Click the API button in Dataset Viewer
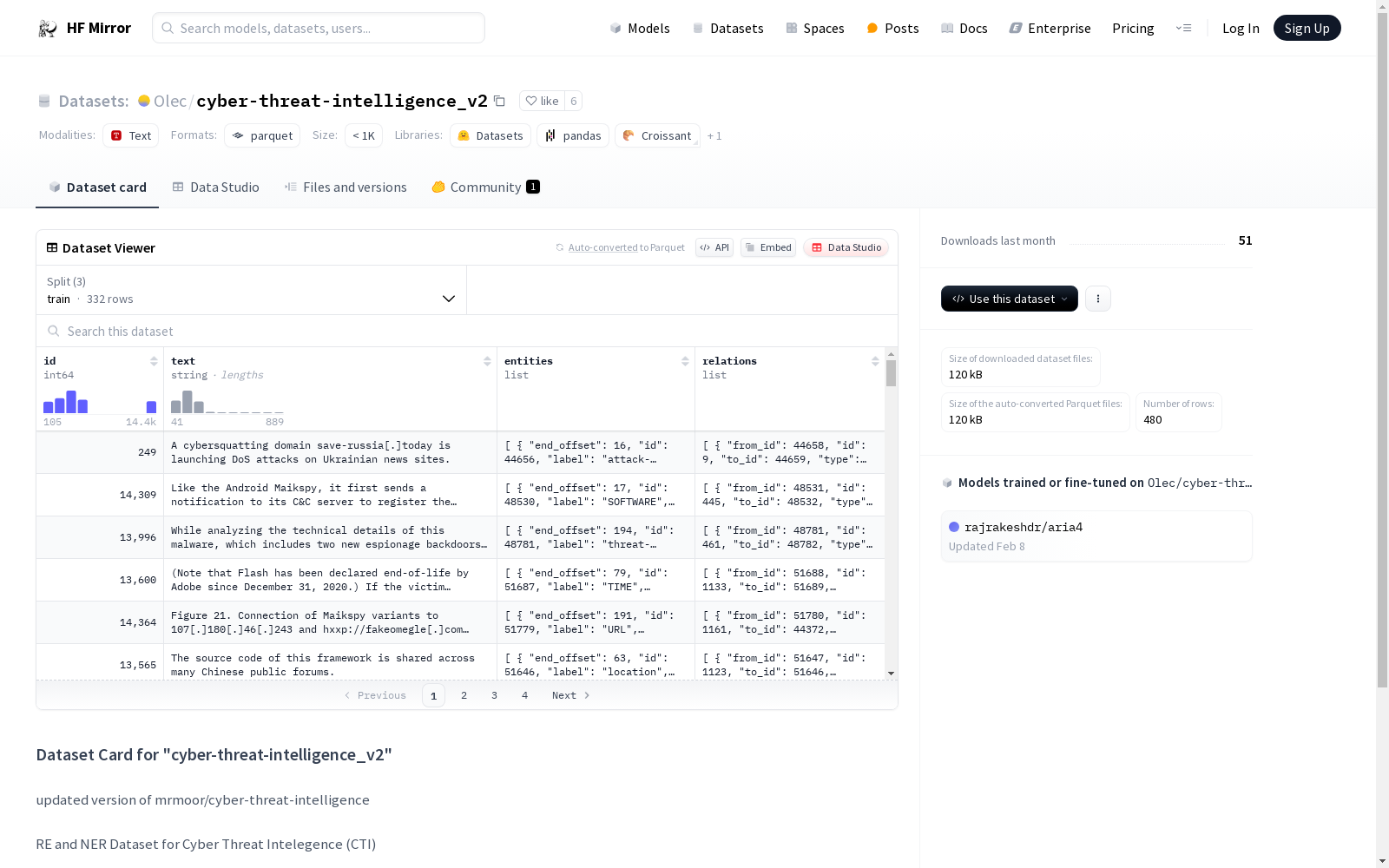This screenshot has width=1389, height=868. (714, 247)
